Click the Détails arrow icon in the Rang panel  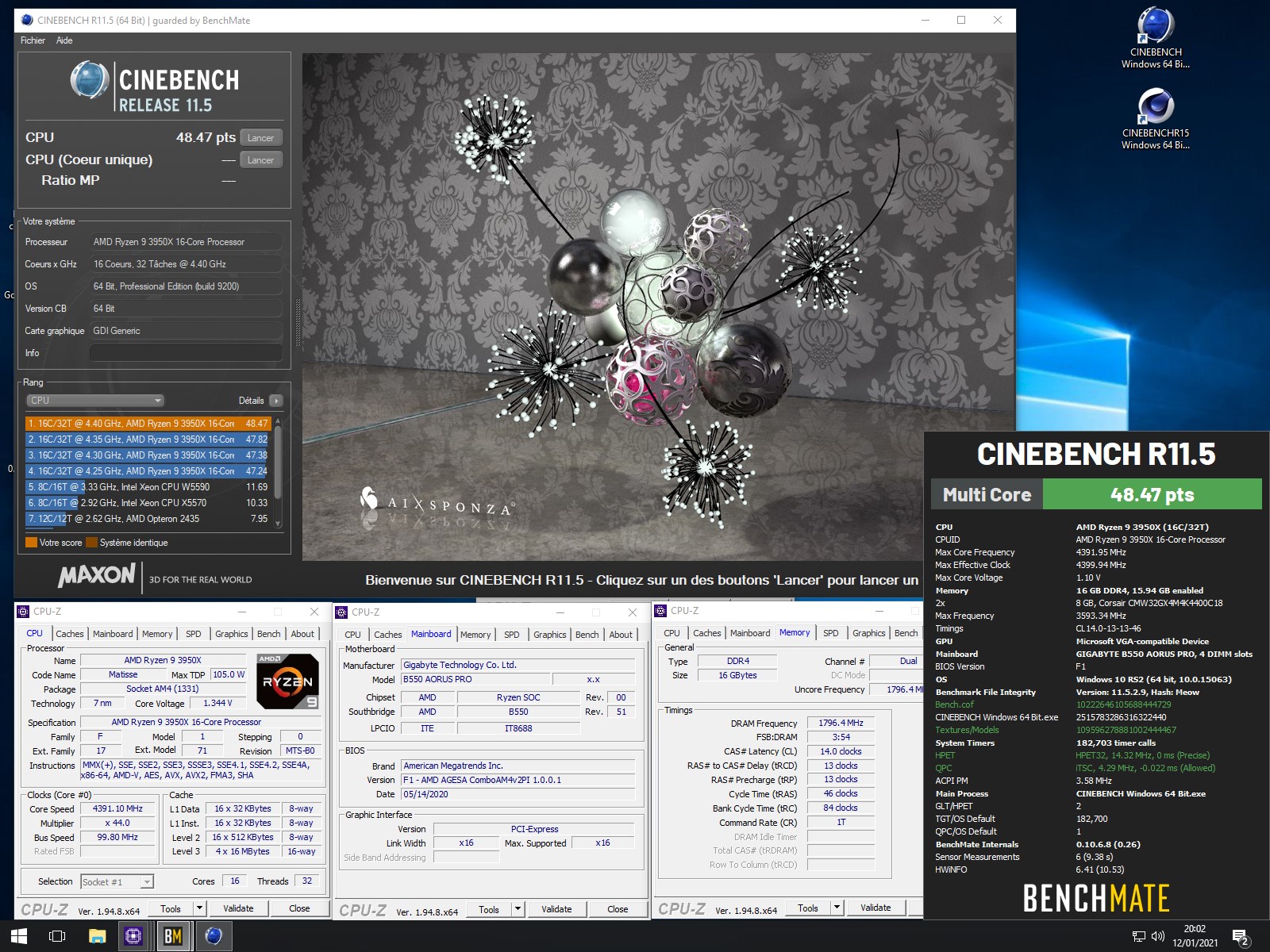pos(276,401)
